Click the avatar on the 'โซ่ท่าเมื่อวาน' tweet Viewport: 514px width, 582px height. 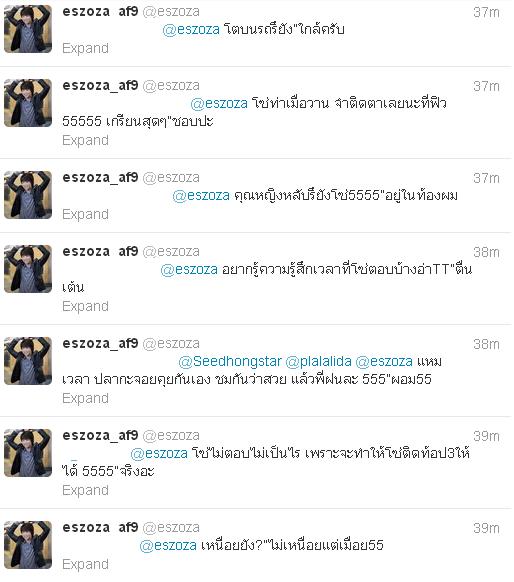28,103
